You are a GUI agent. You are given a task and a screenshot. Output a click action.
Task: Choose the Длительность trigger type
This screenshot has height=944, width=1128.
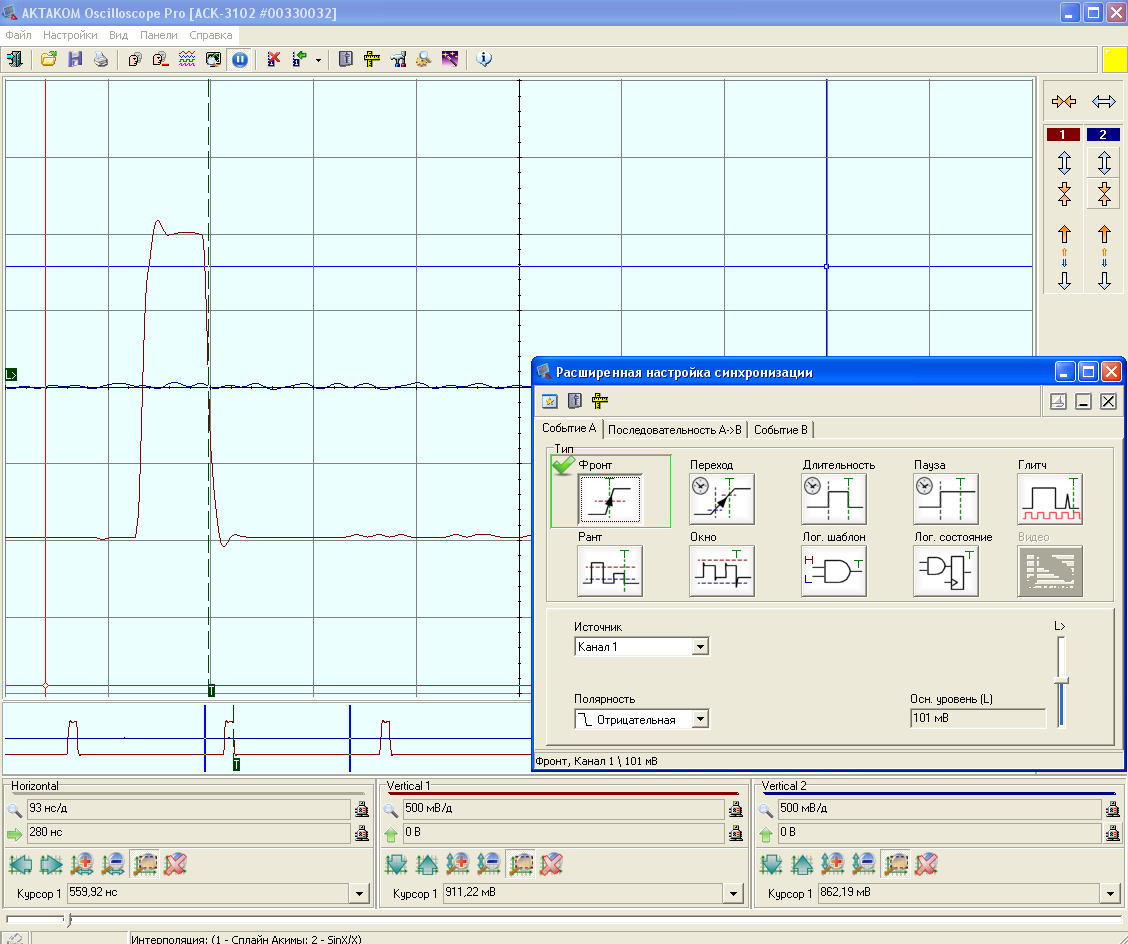[833, 499]
